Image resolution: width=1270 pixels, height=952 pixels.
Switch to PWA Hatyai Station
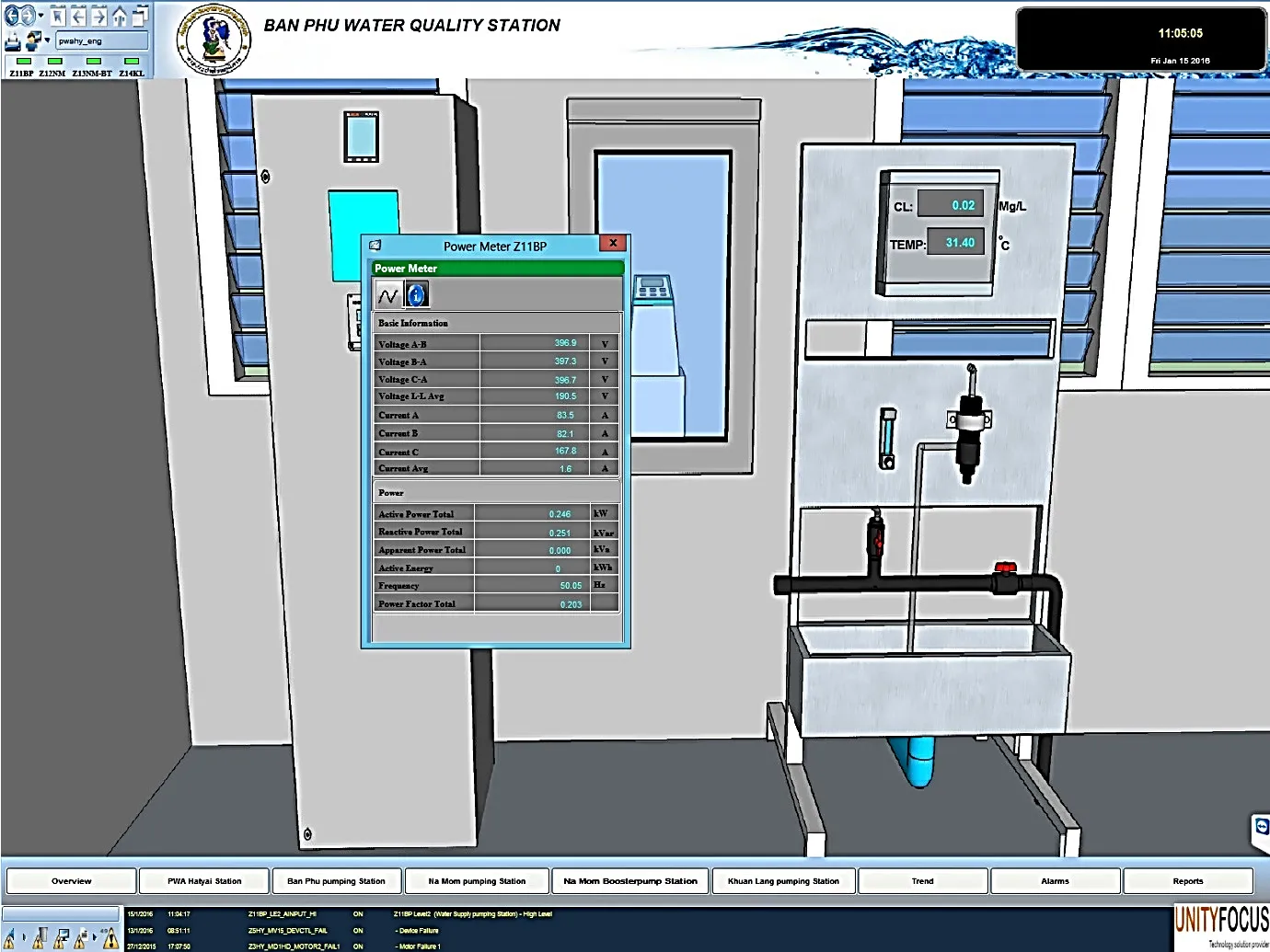coord(204,881)
